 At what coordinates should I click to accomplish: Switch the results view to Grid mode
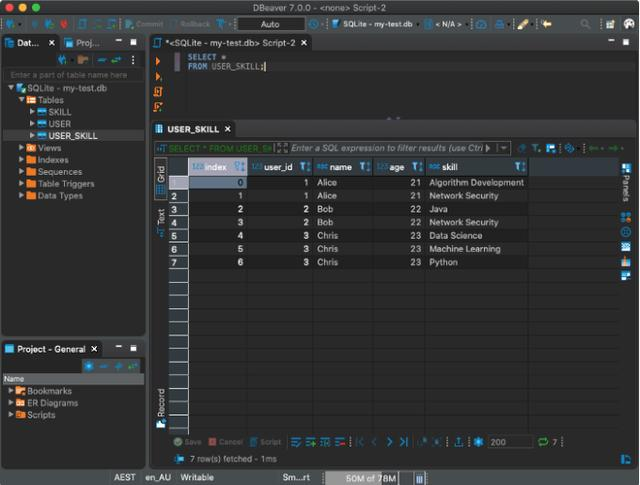point(160,178)
